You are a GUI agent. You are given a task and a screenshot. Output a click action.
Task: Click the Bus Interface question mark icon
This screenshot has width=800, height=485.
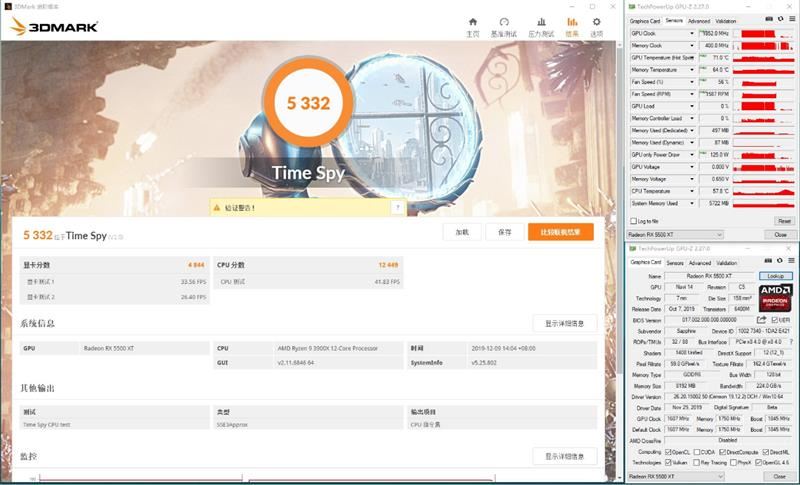(x=791, y=342)
